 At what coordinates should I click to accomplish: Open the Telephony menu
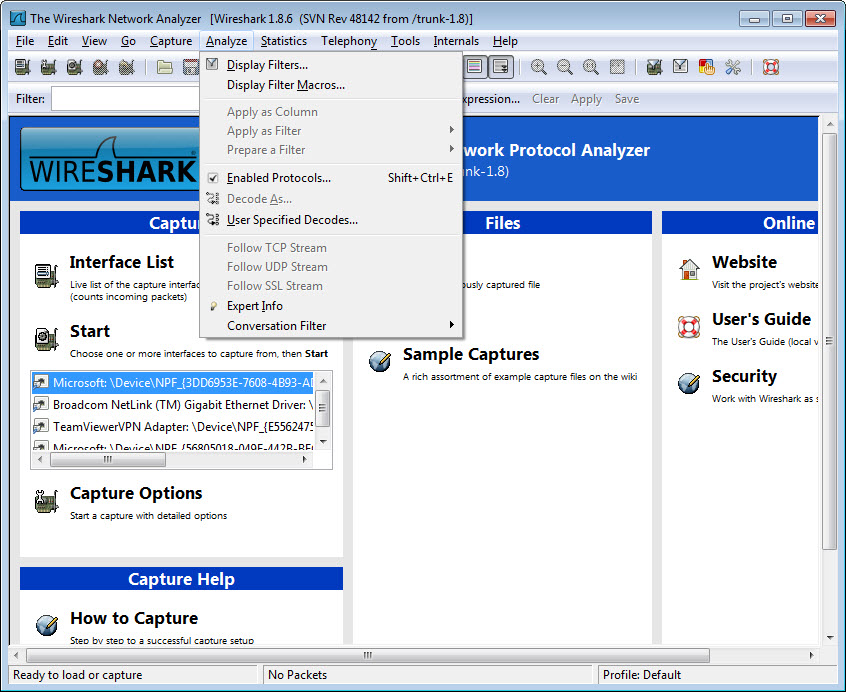[349, 41]
